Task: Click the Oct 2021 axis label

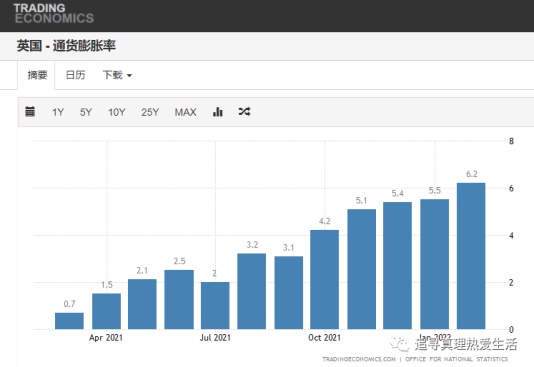Action: click(324, 338)
